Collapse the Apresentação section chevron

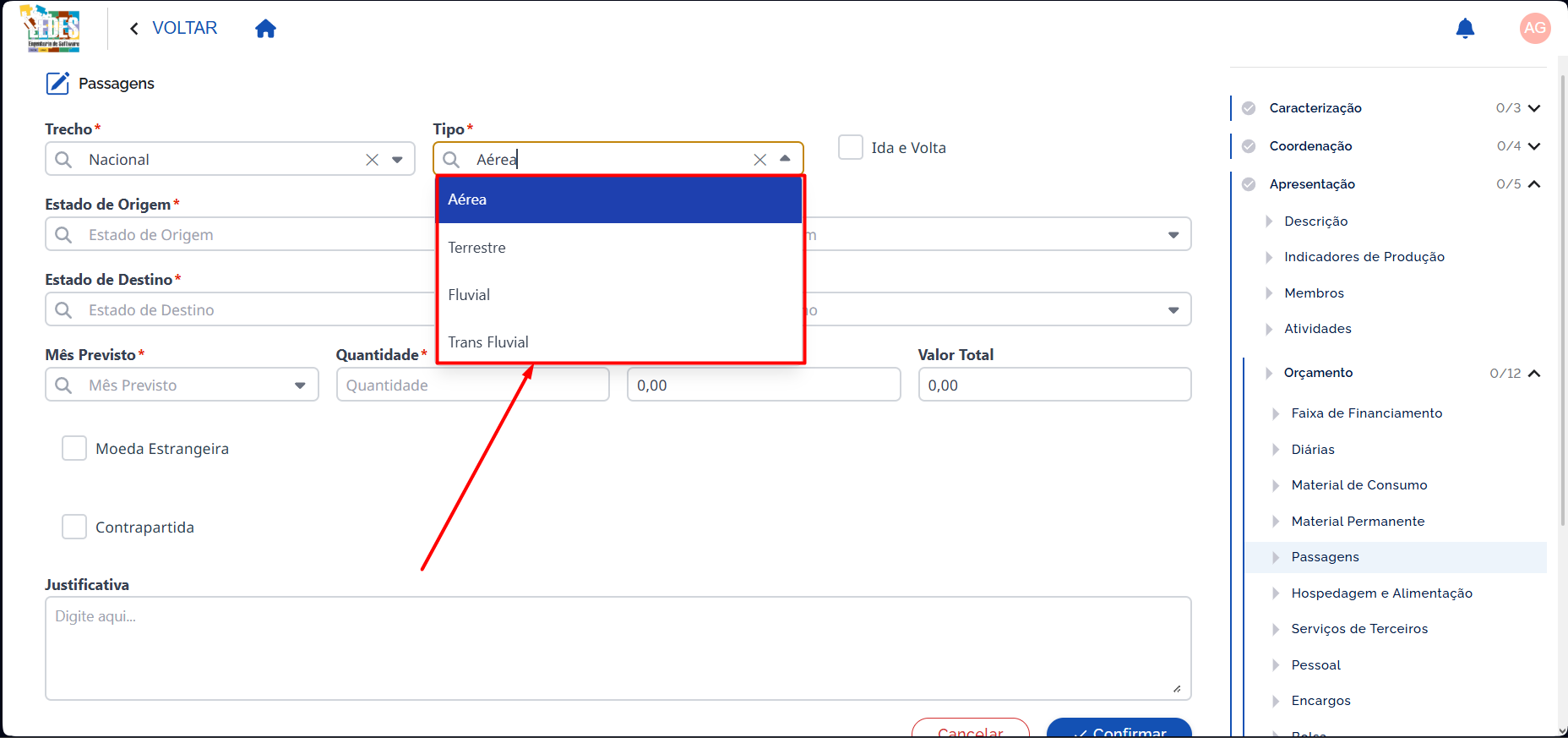pyautogui.click(x=1534, y=184)
